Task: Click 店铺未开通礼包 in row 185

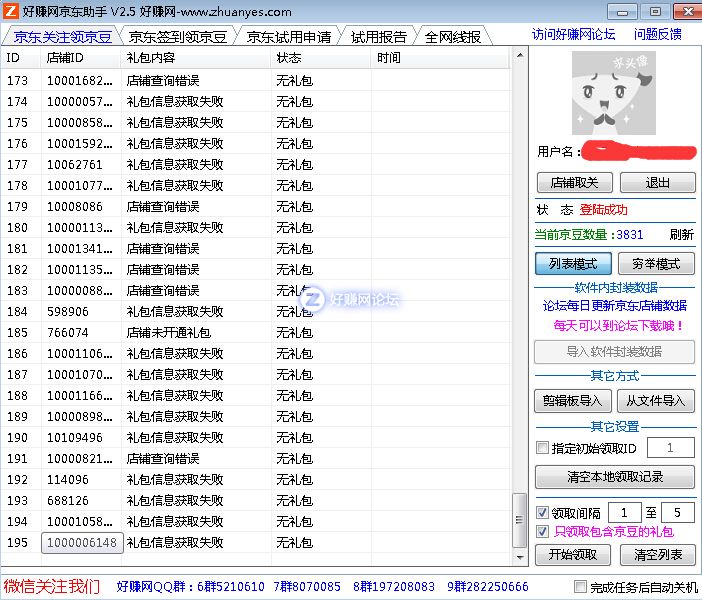Action: [169, 333]
